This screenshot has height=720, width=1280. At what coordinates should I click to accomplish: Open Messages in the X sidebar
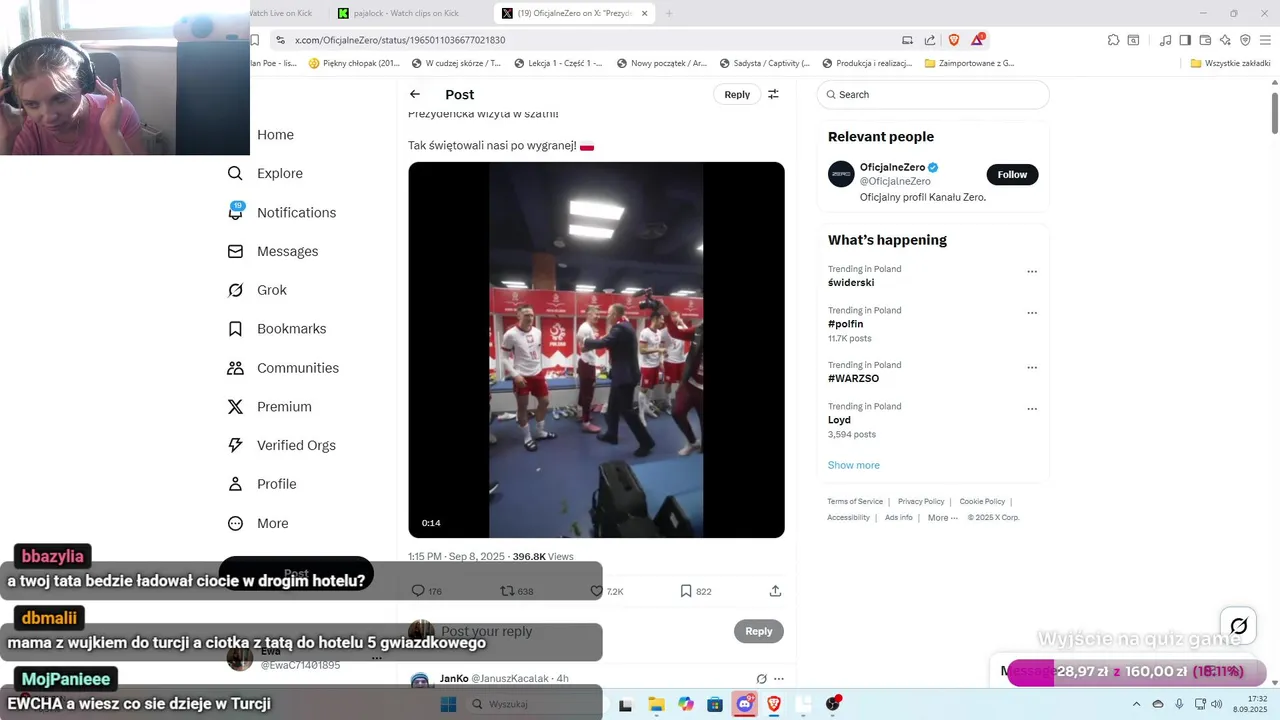coord(273,251)
